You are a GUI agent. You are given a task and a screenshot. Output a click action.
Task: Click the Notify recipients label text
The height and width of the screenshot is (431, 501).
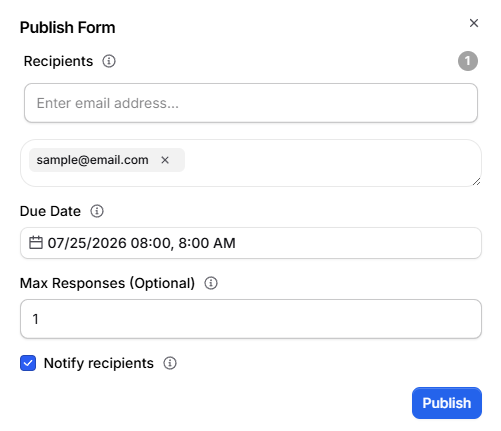tap(99, 363)
